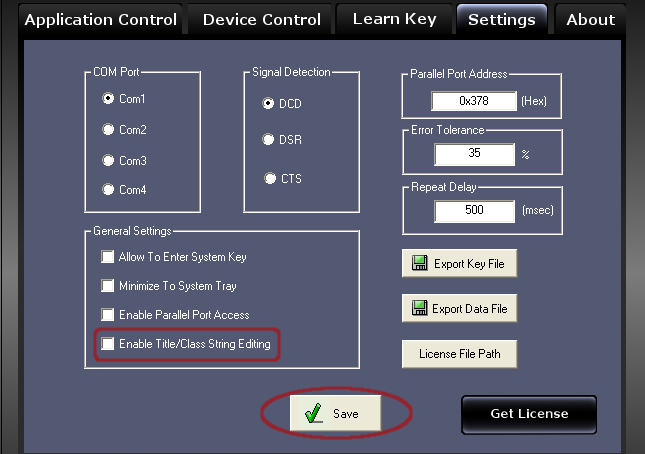645x454 pixels.
Task: Click the floppy disk icon on Export Data File
Action: coord(420,308)
